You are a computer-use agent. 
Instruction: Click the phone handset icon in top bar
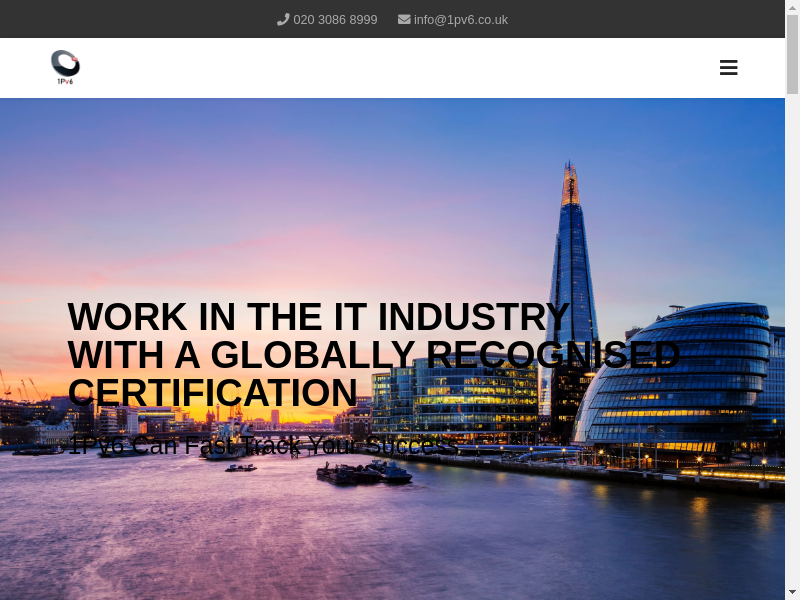click(x=283, y=19)
